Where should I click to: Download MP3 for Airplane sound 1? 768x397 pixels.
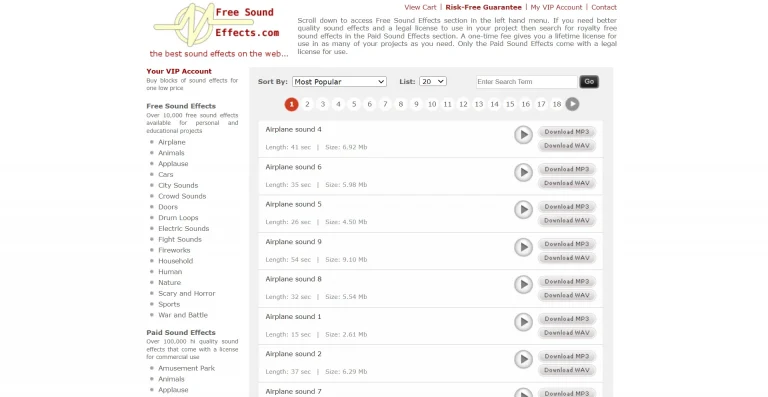tap(567, 319)
